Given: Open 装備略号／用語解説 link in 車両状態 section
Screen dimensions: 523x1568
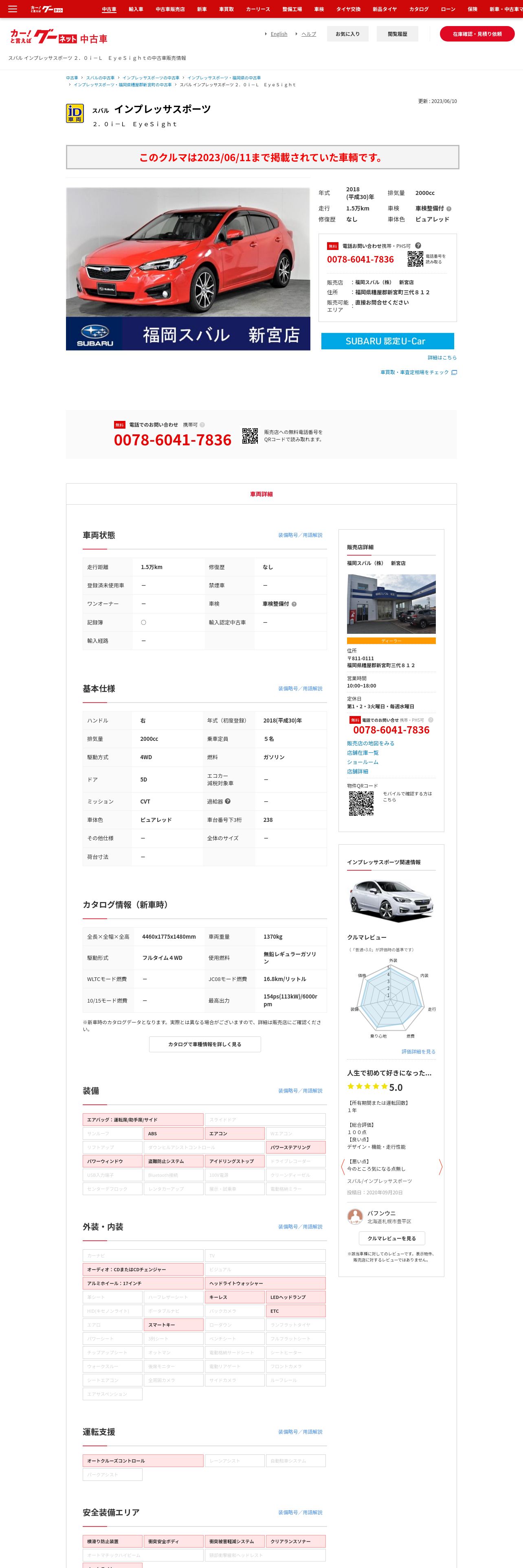Looking at the screenshot, I should pos(300,535).
